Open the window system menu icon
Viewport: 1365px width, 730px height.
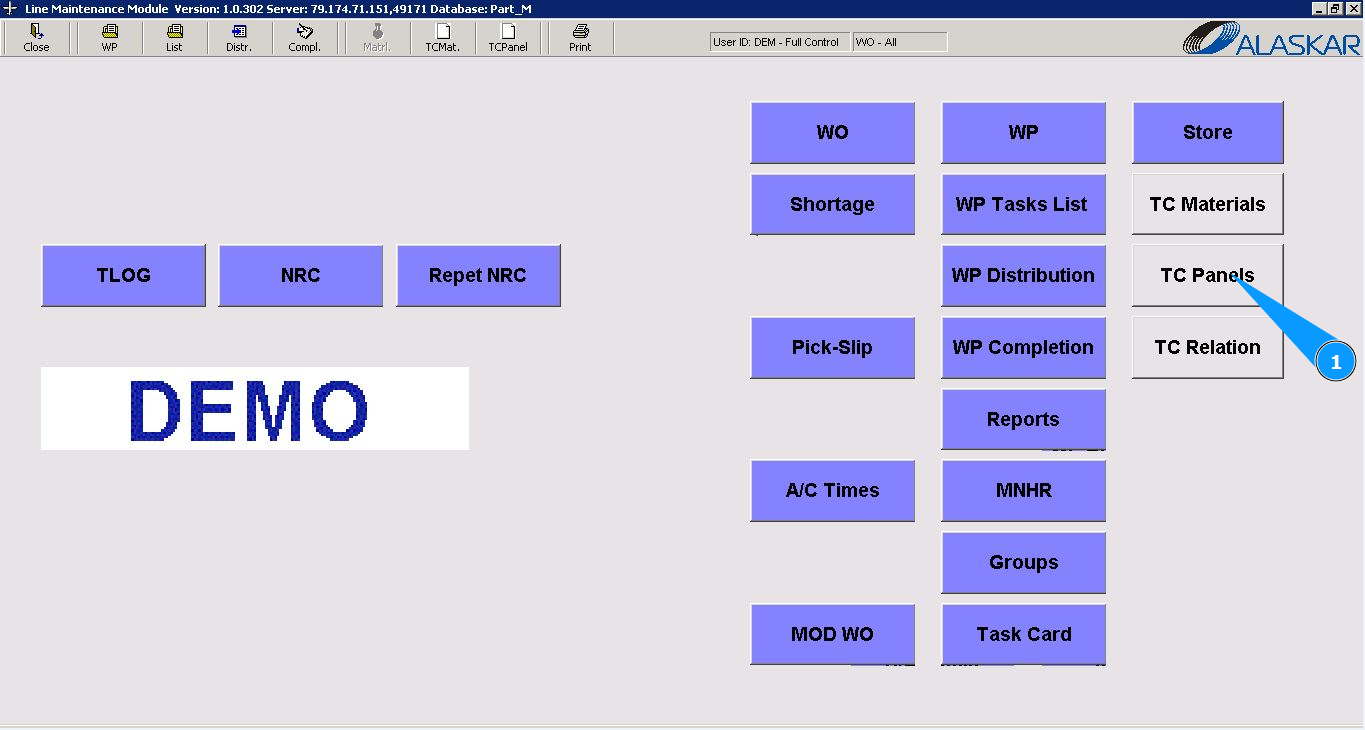[x=10, y=8]
